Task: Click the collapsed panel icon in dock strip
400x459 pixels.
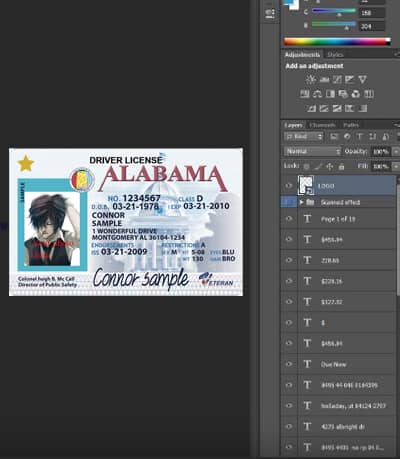Action: (270, 14)
